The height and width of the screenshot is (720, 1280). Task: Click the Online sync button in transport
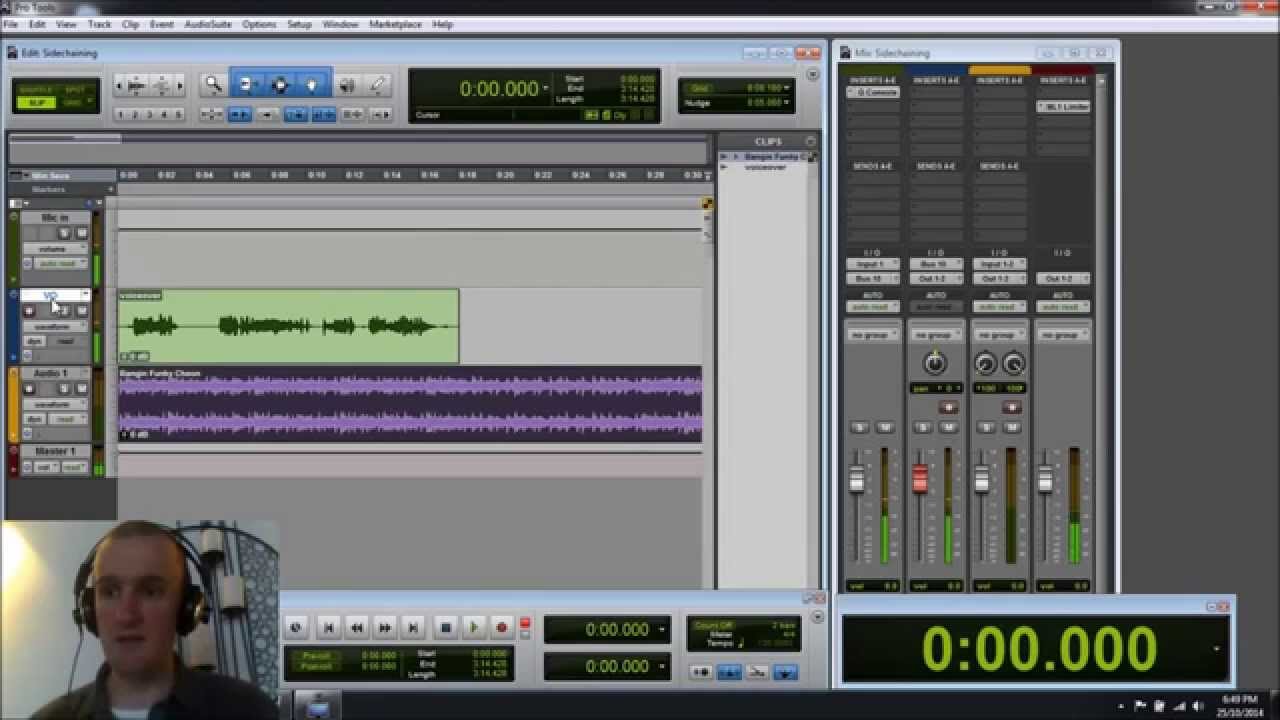295,628
